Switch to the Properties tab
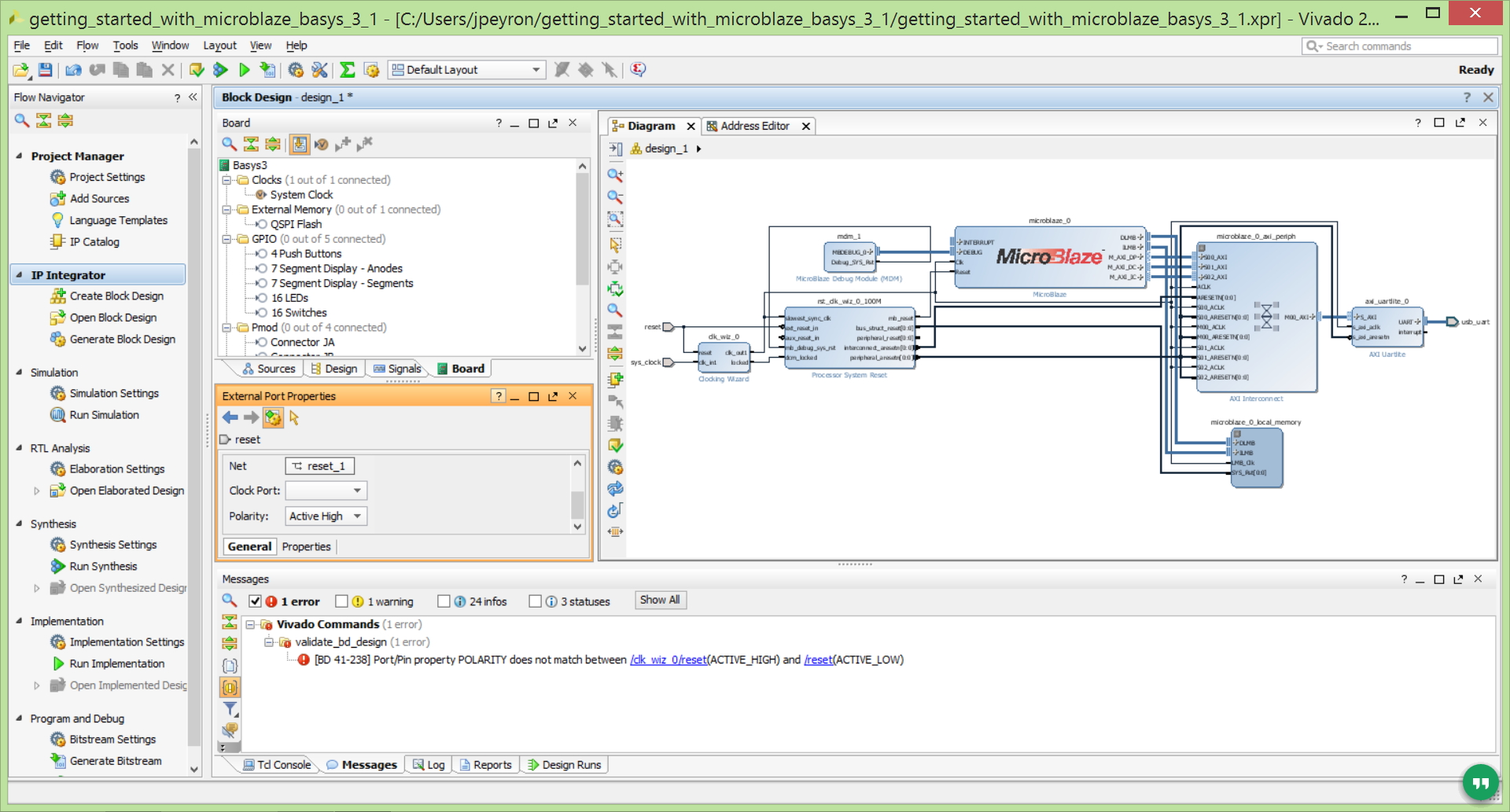This screenshot has height=812, width=1510. 306,547
